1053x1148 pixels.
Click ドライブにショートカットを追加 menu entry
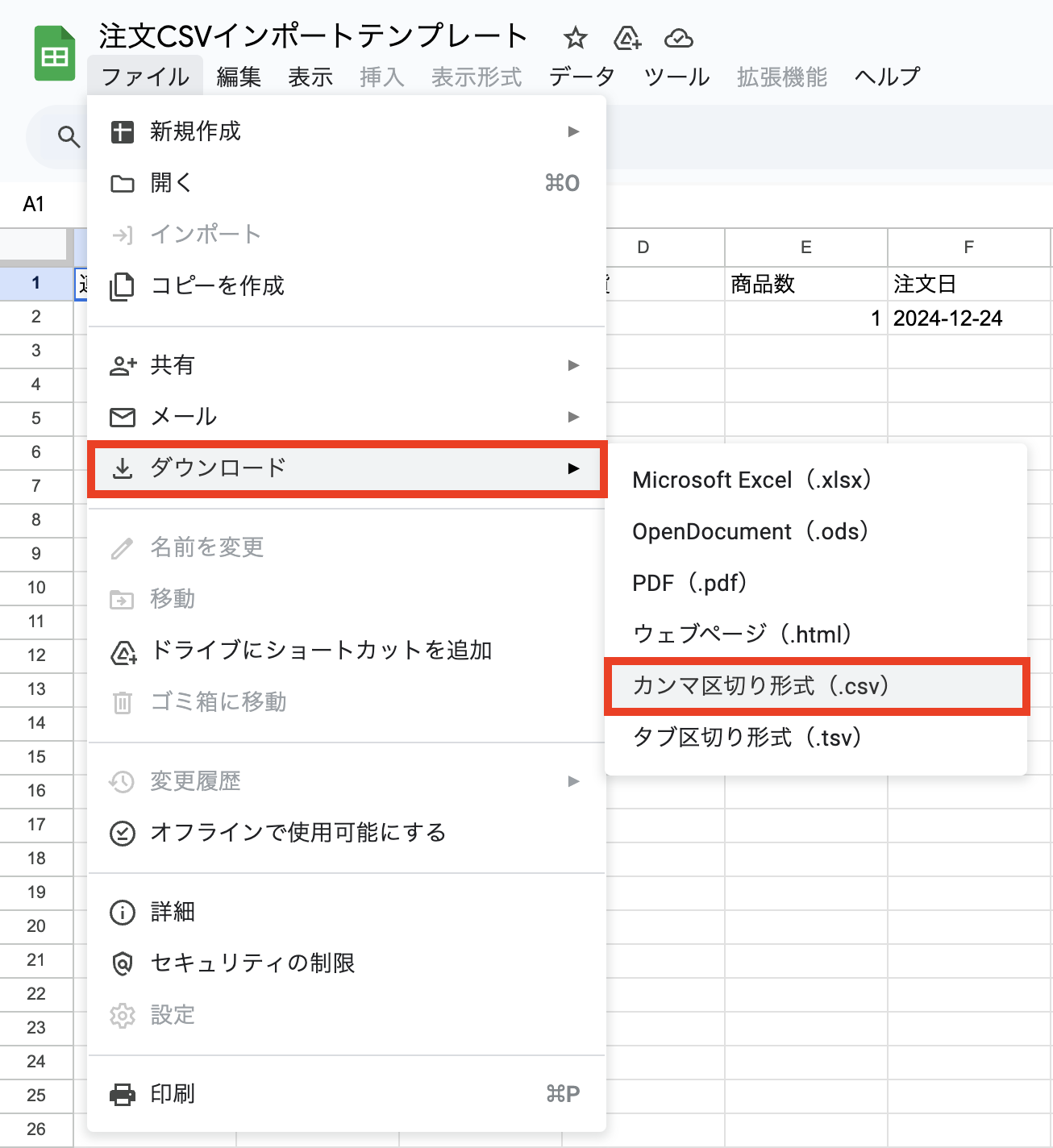point(320,651)
